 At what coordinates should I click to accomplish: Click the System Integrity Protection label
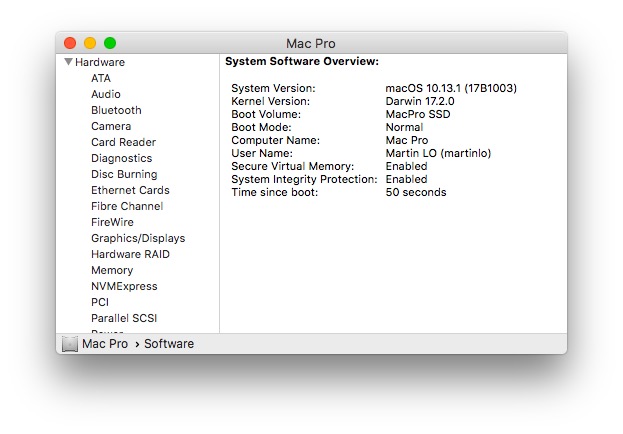304,179
